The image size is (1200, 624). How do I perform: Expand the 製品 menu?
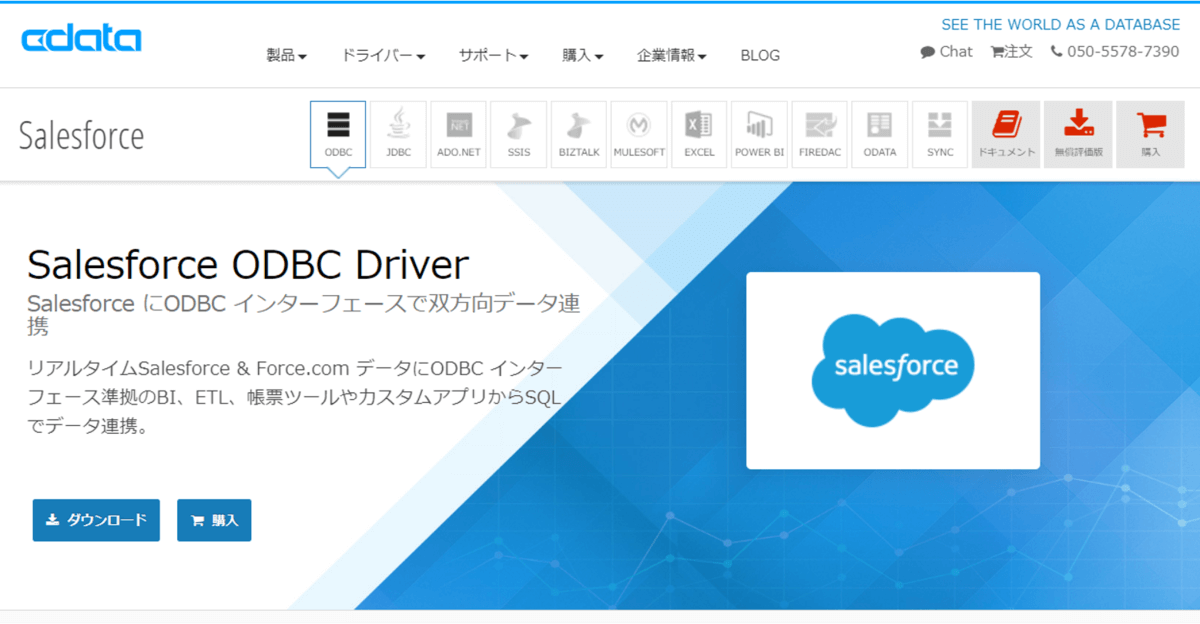coord(286,55)
